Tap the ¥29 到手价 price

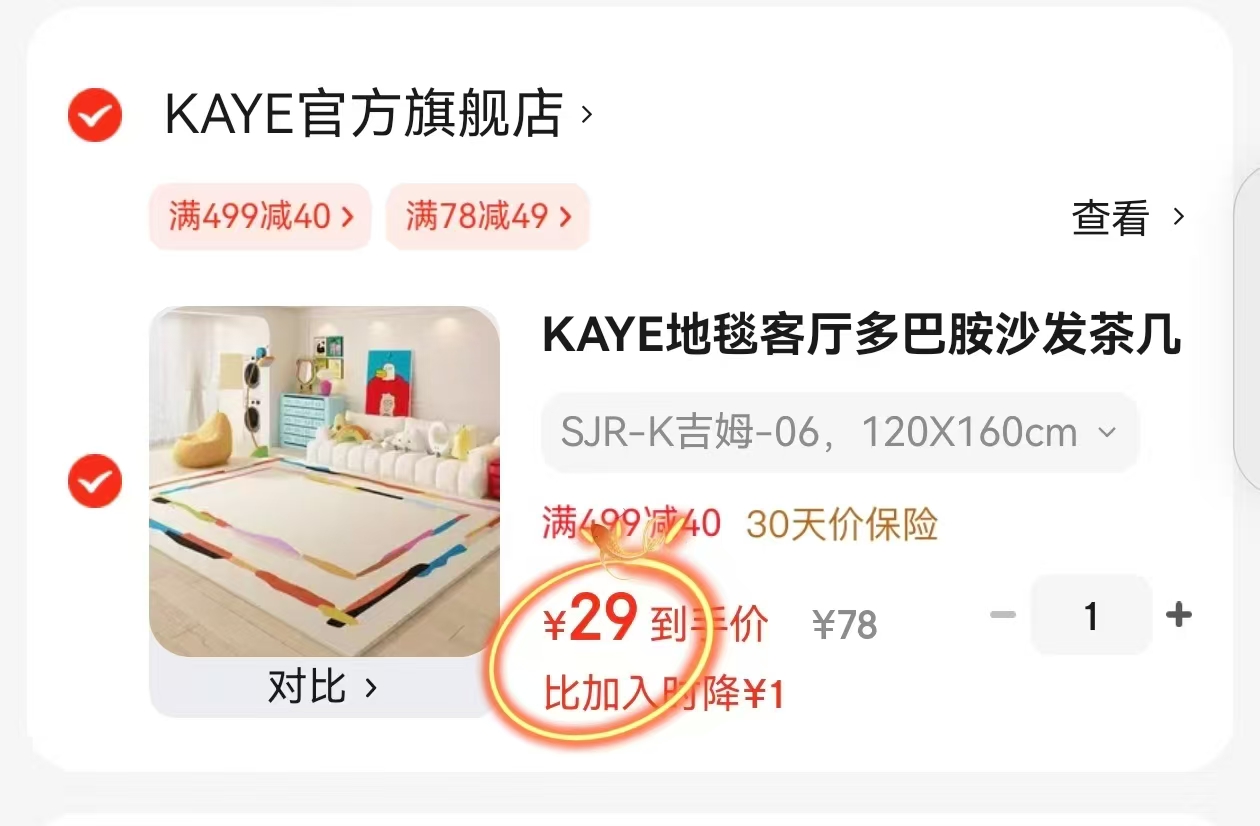tap(655, 622)
